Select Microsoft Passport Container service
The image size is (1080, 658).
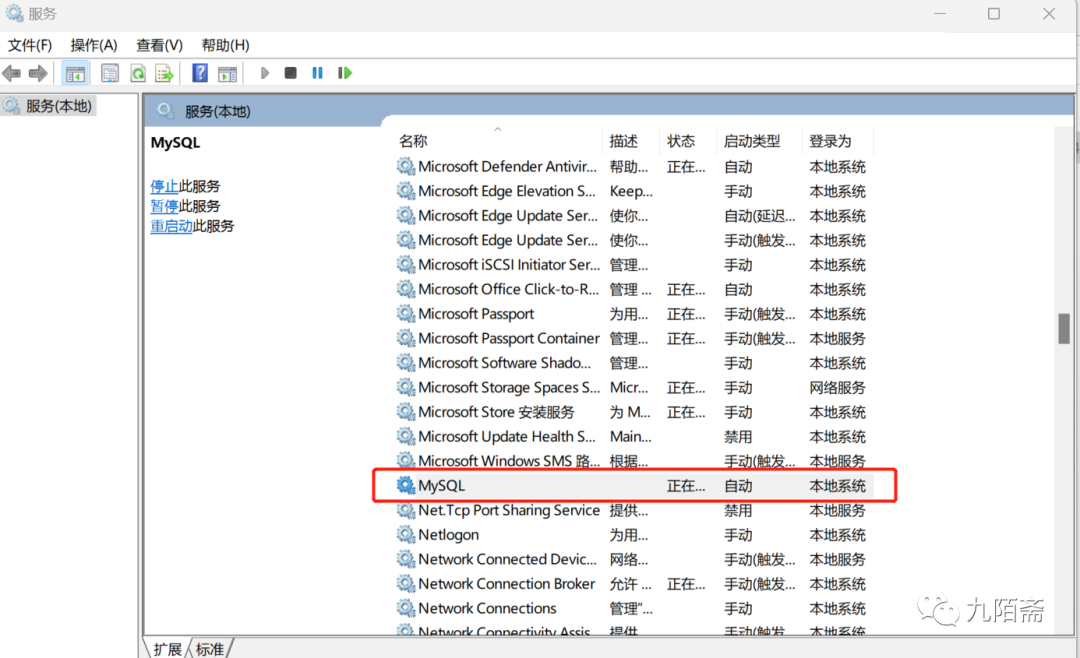634,338
